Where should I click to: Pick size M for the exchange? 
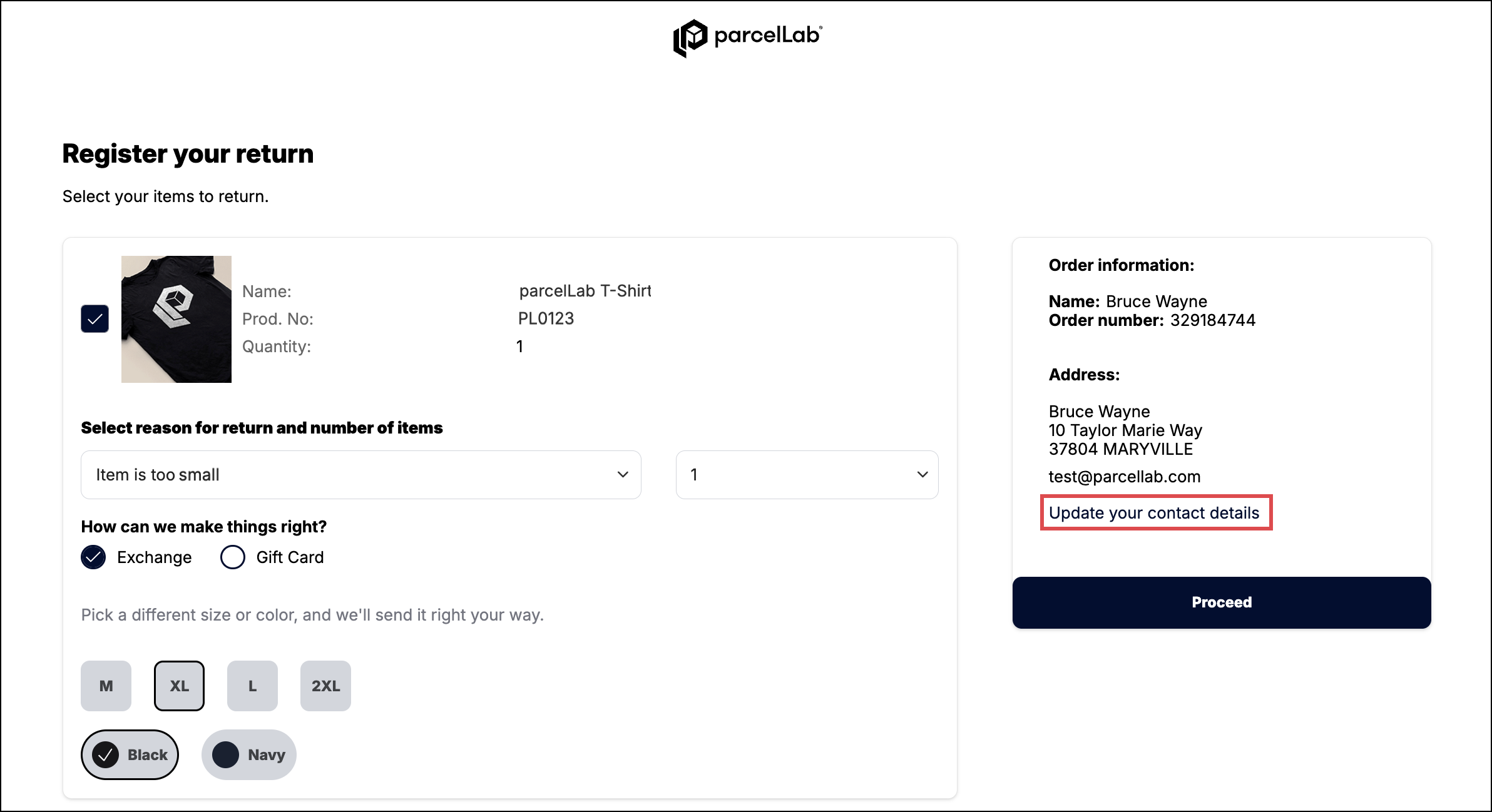[x=106, y=686]
